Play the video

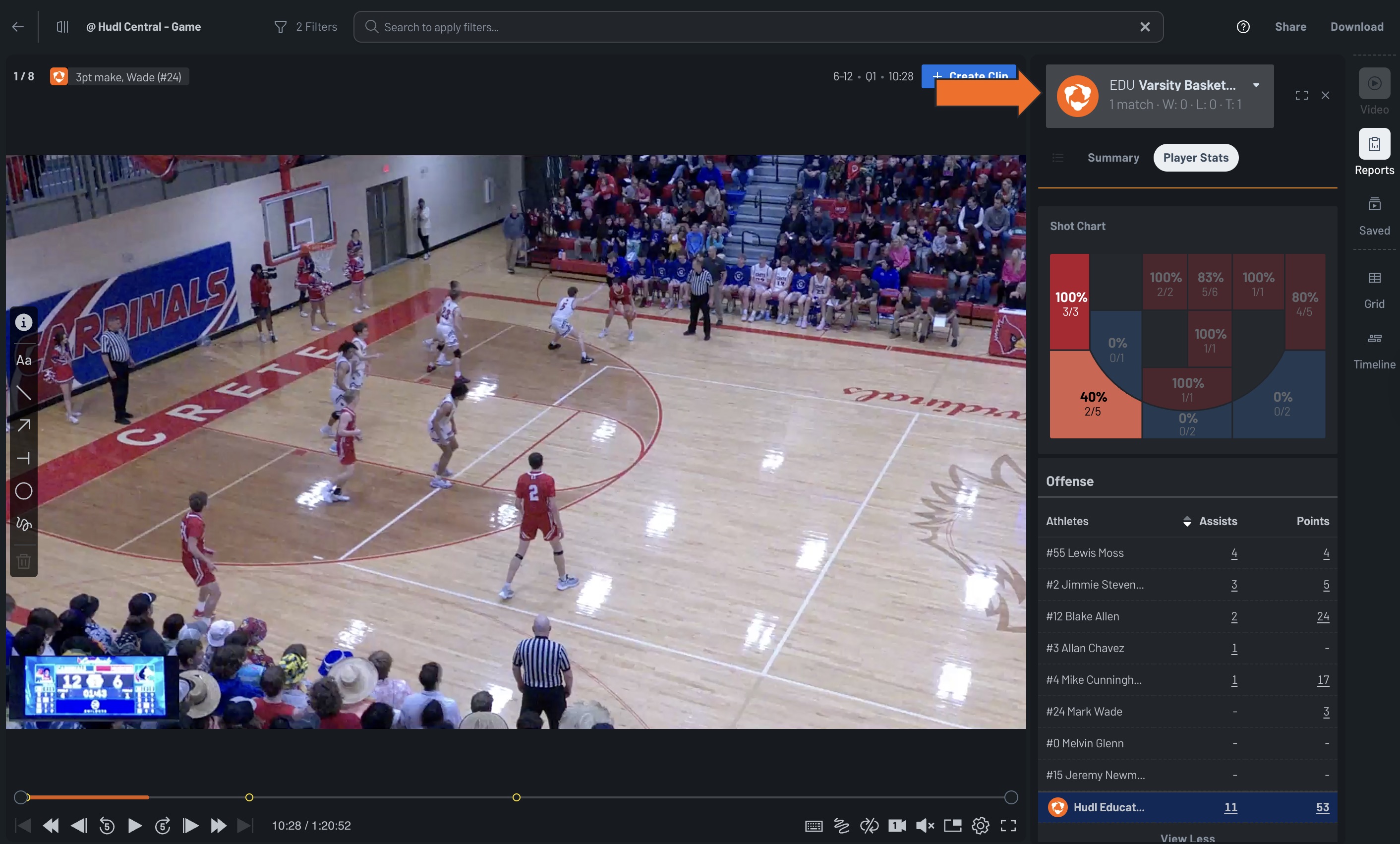click(x=135, y=825)
